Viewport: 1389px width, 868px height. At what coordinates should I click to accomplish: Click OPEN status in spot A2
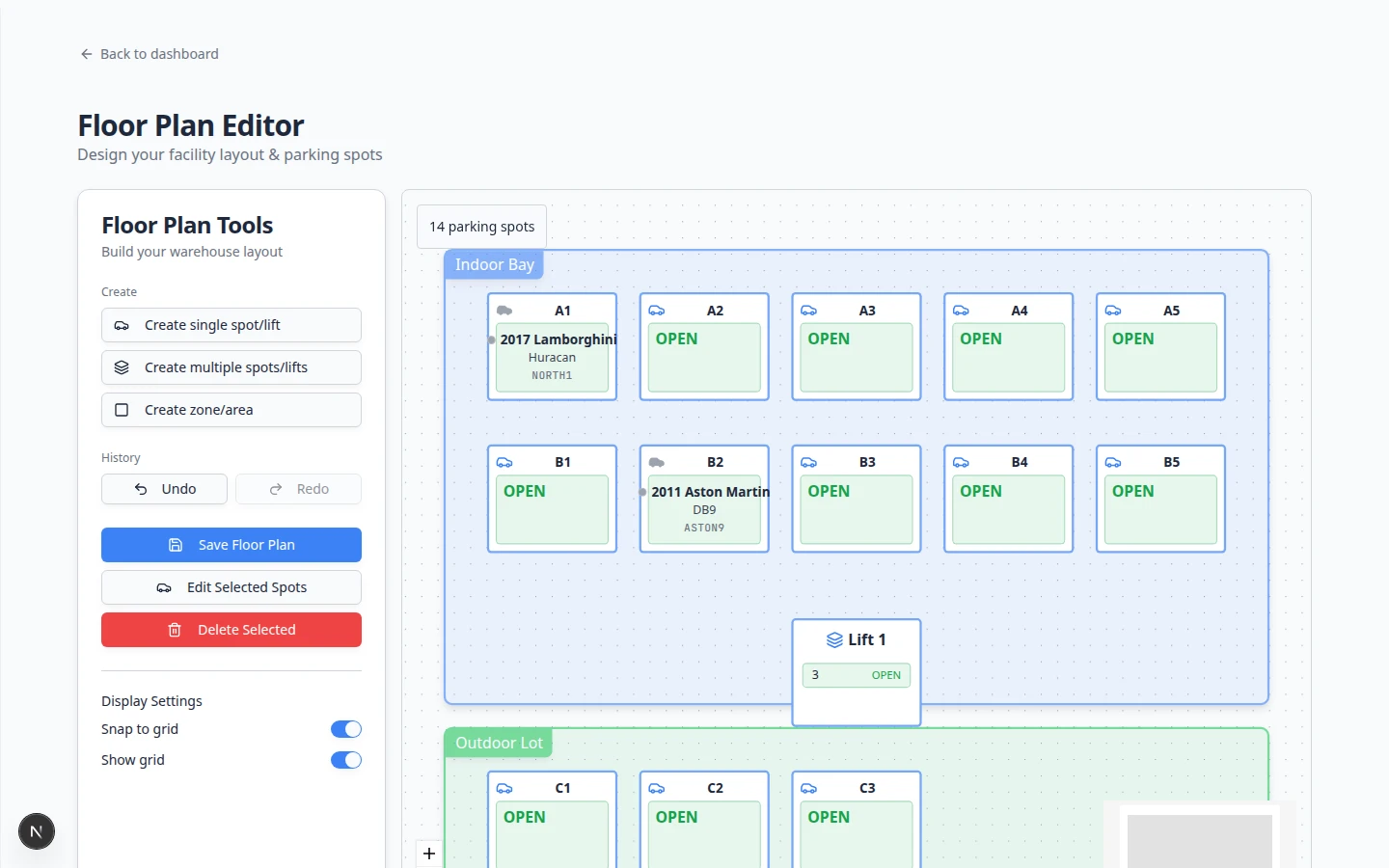click(676, 339)
